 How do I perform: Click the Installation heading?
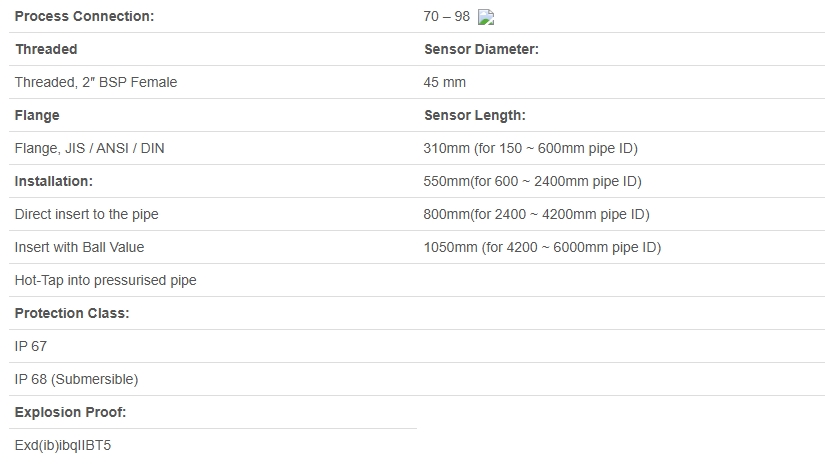pyautogui.click(x=54, y=181)
